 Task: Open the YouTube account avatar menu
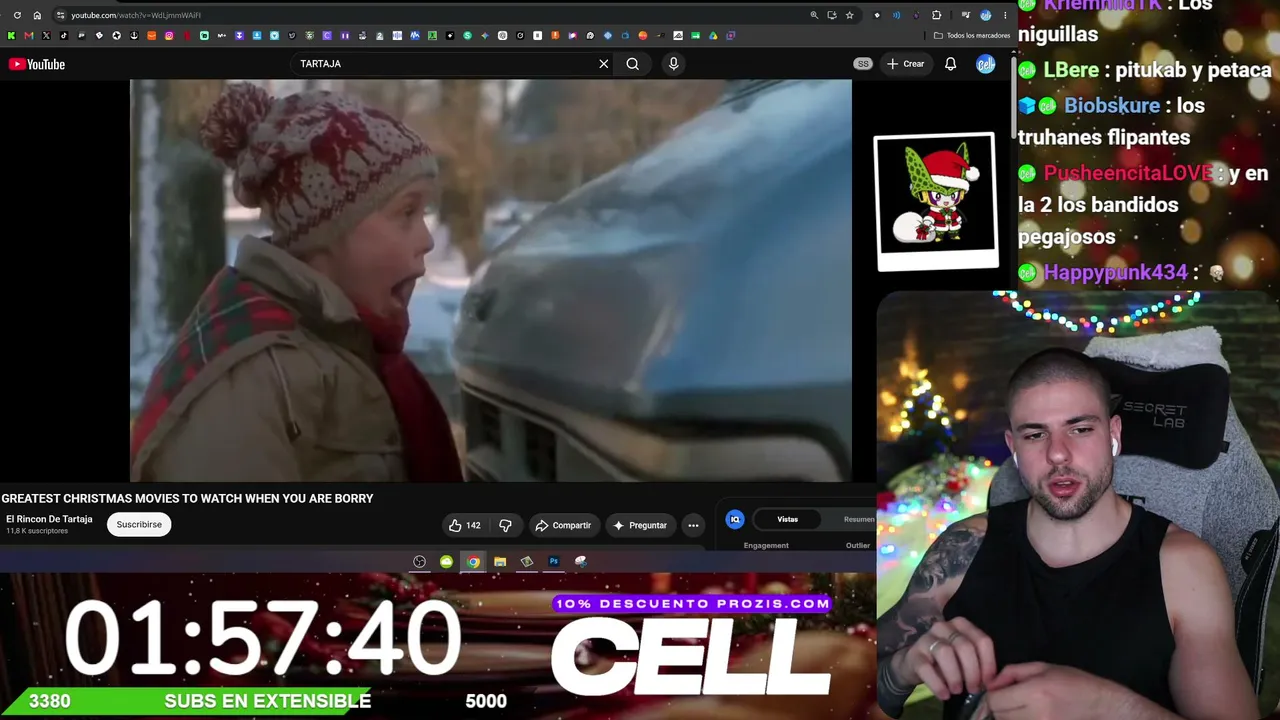986,64
